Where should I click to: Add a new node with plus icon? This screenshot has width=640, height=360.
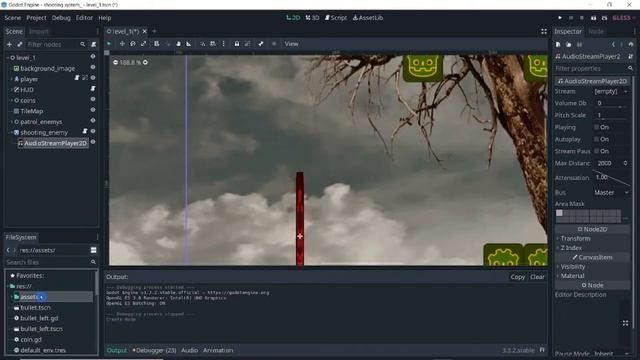coord(9,44)
